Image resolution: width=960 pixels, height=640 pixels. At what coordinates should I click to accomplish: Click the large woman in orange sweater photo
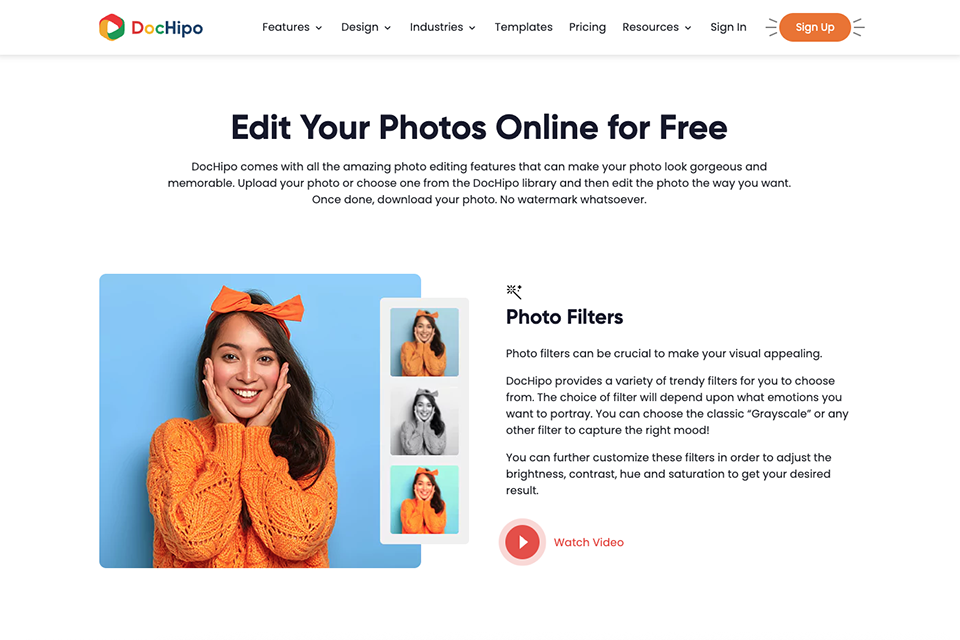tap(260, 421)
